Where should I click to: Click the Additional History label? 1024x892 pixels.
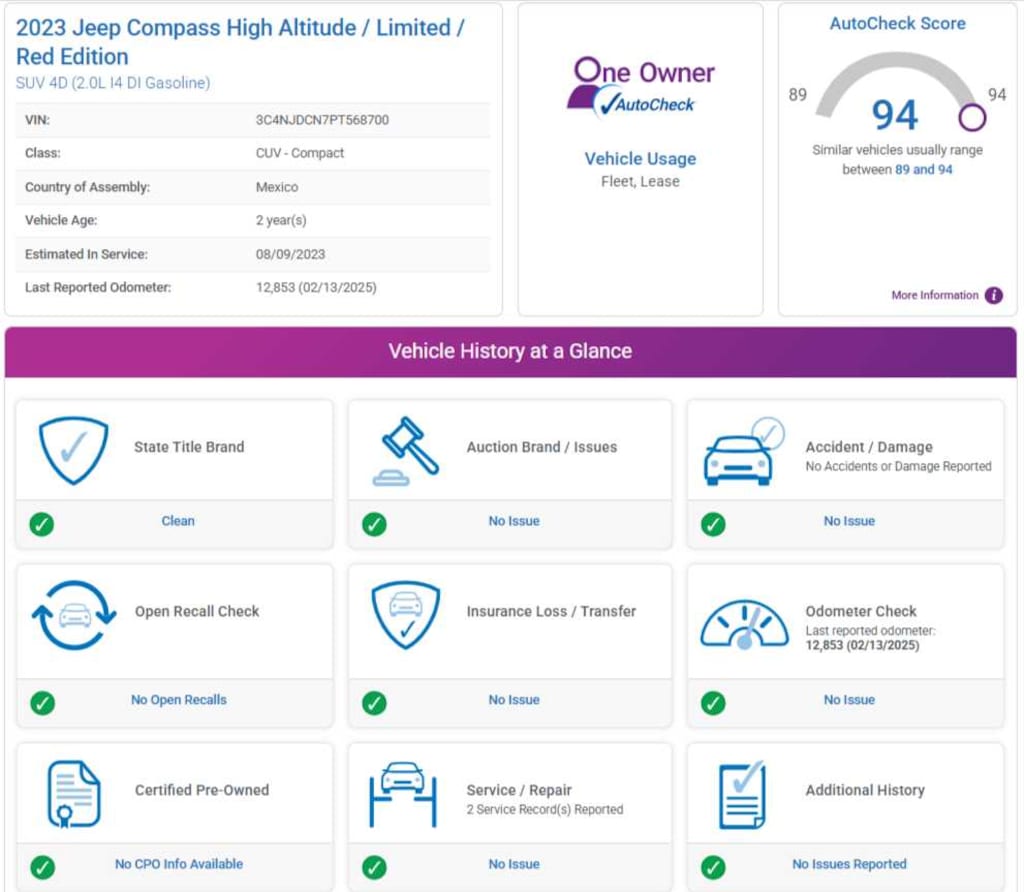[x=865, y=790]
